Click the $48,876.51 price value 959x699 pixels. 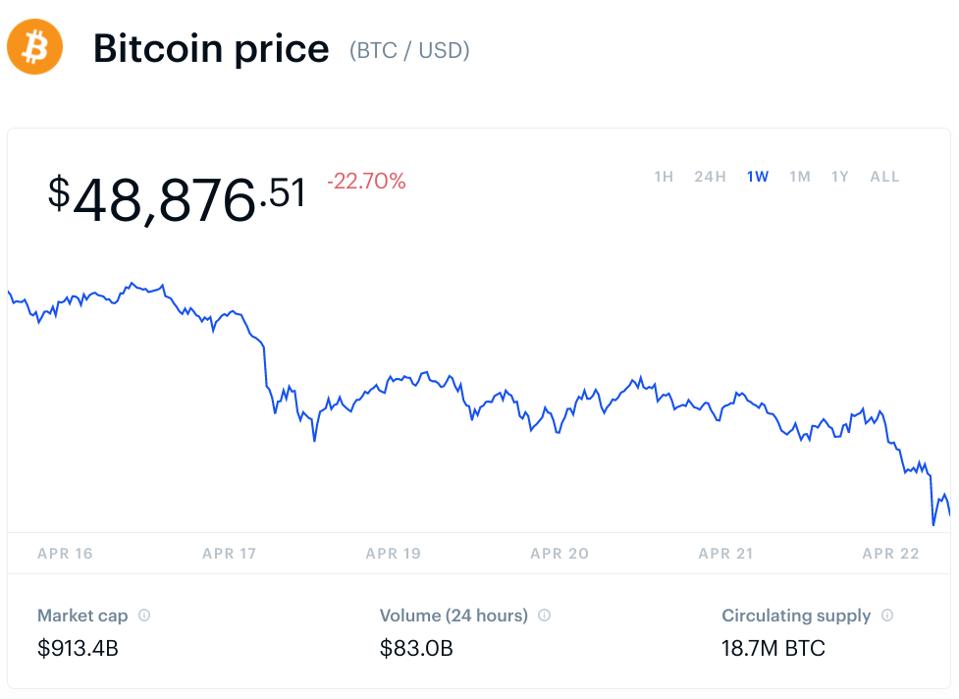tap(177, 197)
